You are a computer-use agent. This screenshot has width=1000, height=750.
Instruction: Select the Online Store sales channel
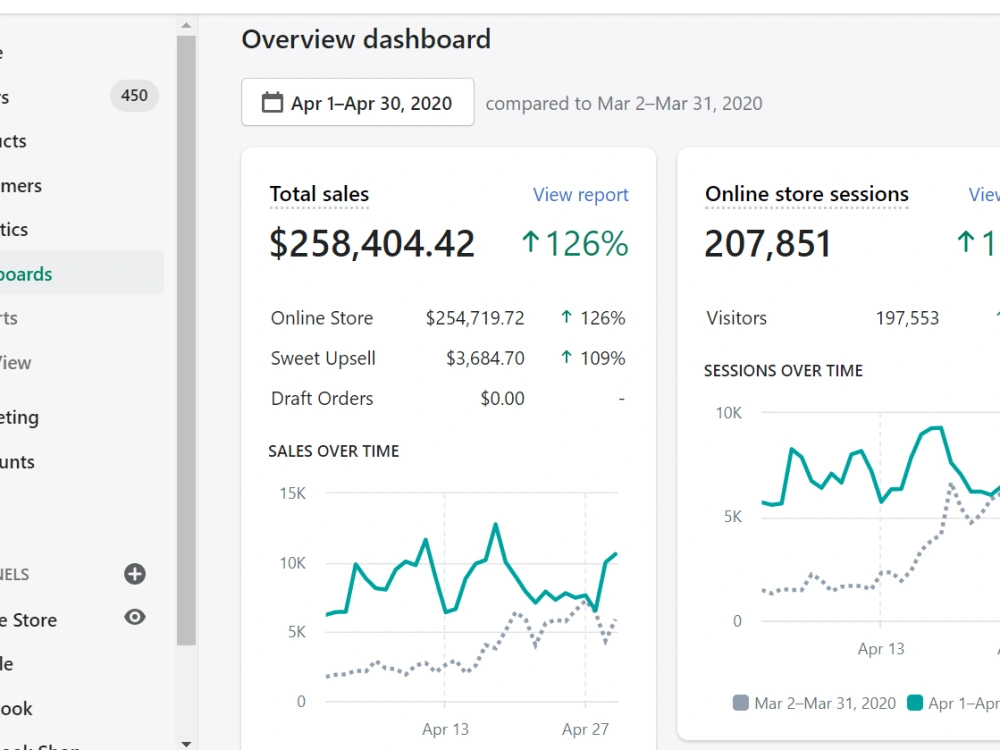pos(29,620)
